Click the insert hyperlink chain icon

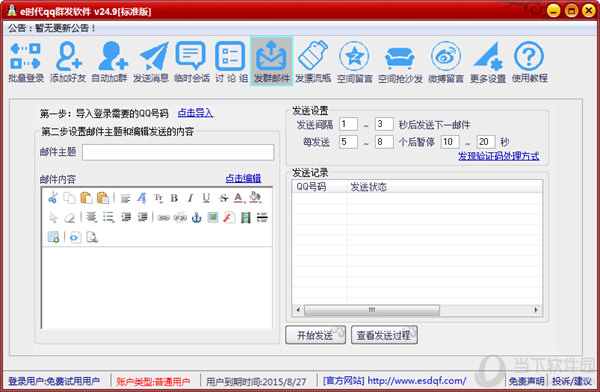point(163,217)
